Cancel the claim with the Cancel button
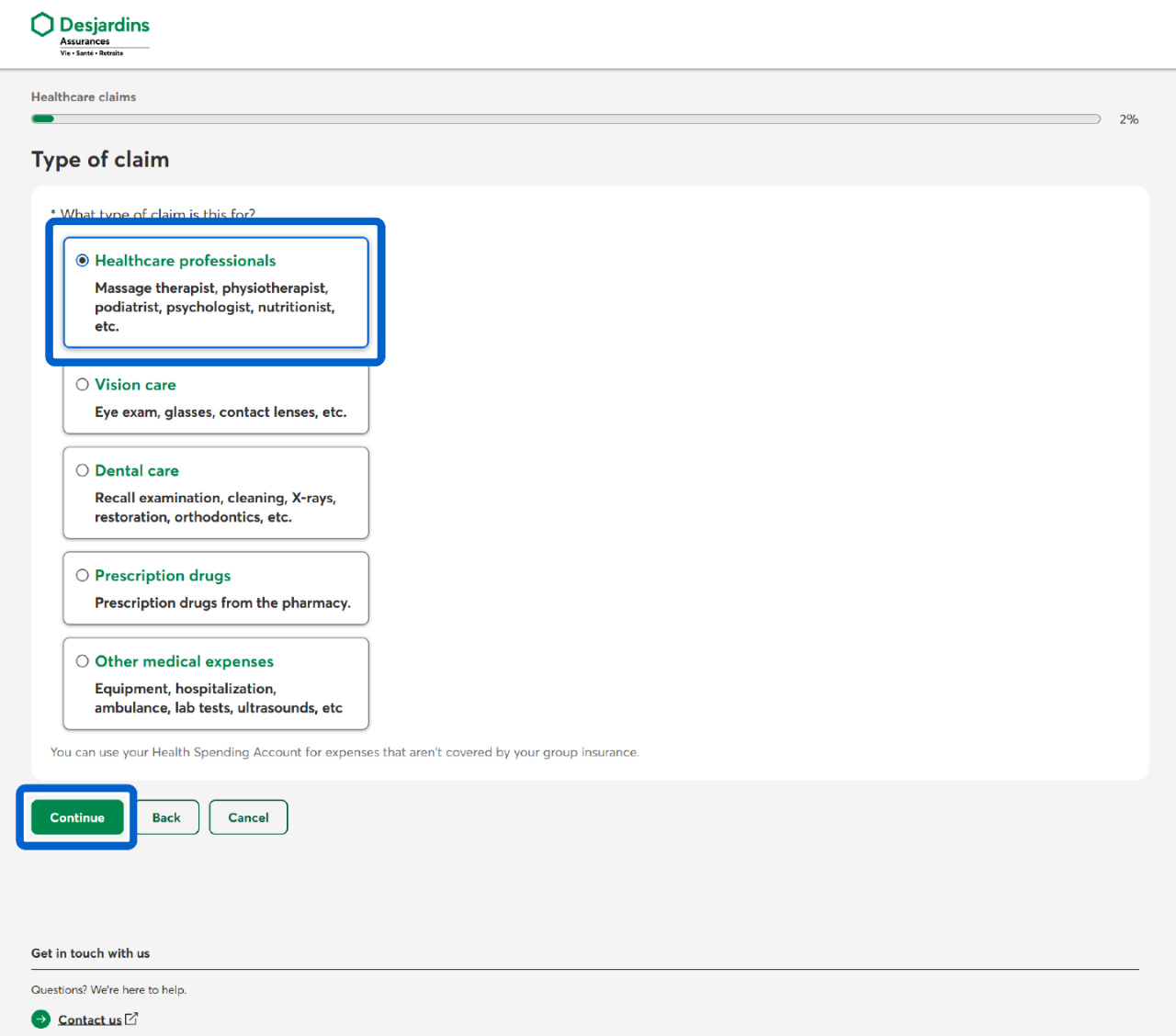The image size is (1176, 1036). point(248,817)
